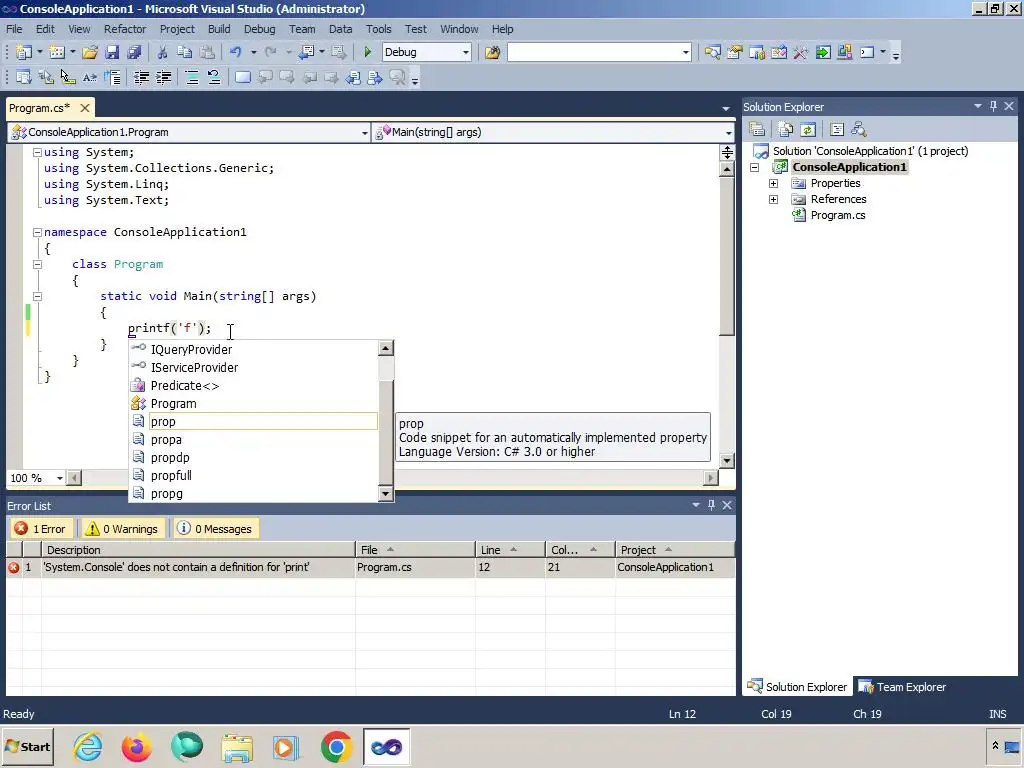Open Internet Explorer from taskbar
This screenshot has width=1024, height=768.
point(88,746)
